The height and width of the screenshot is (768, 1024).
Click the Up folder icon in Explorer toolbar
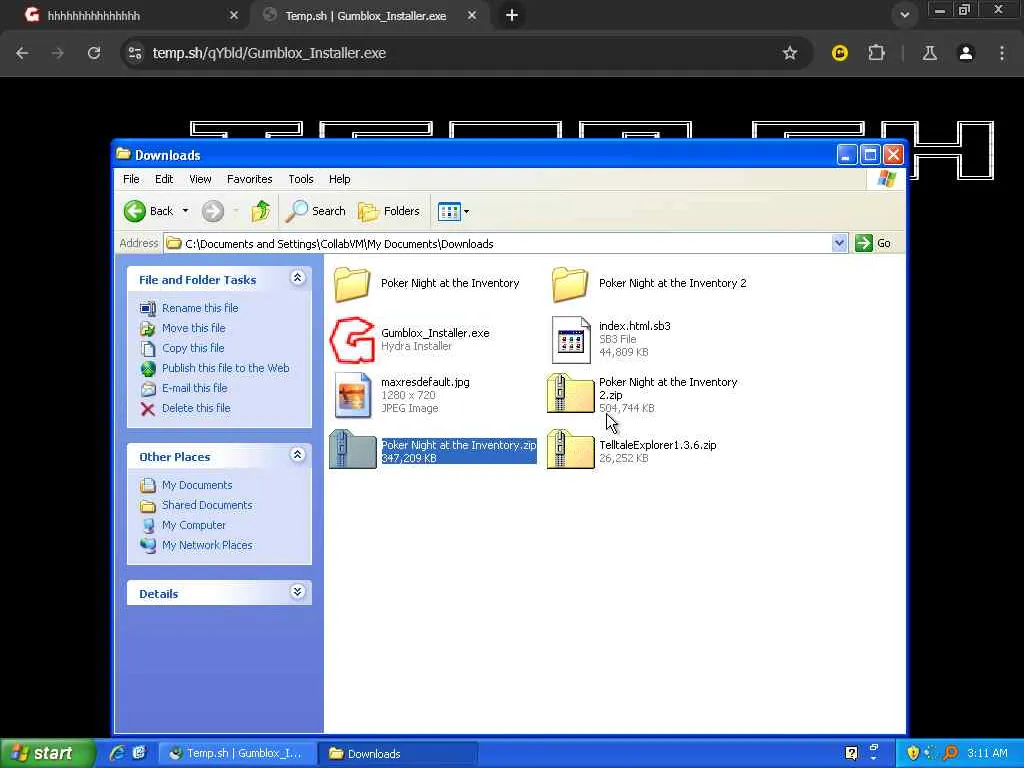click(x=261, y=211)
